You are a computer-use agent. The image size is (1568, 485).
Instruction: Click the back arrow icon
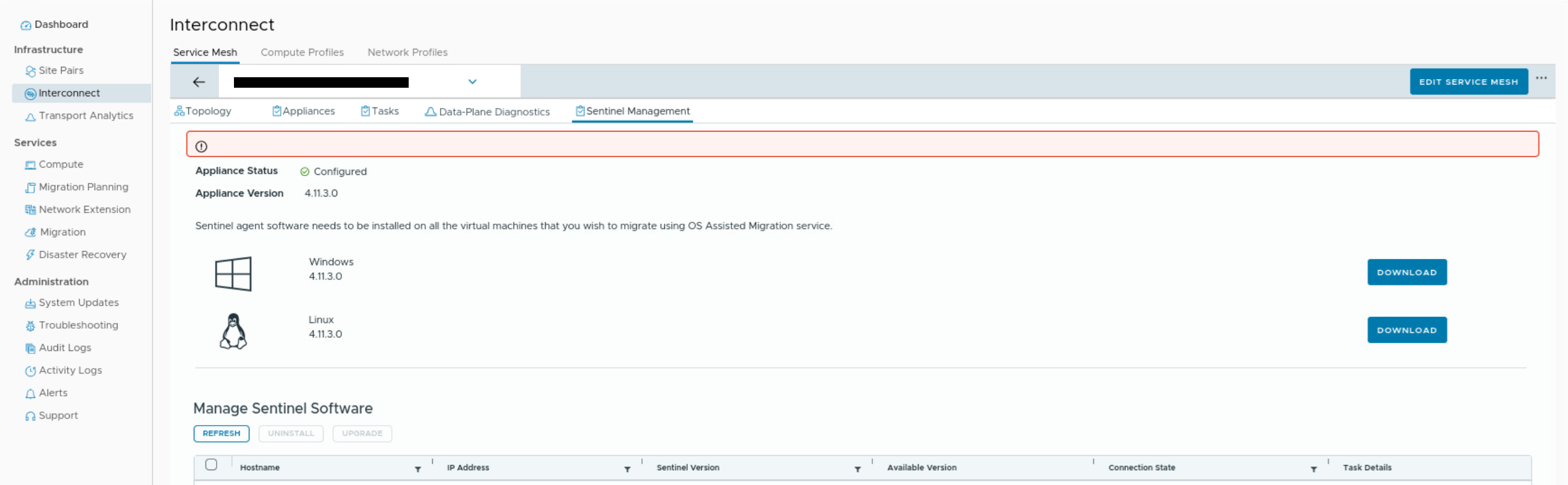click(199, 82)
